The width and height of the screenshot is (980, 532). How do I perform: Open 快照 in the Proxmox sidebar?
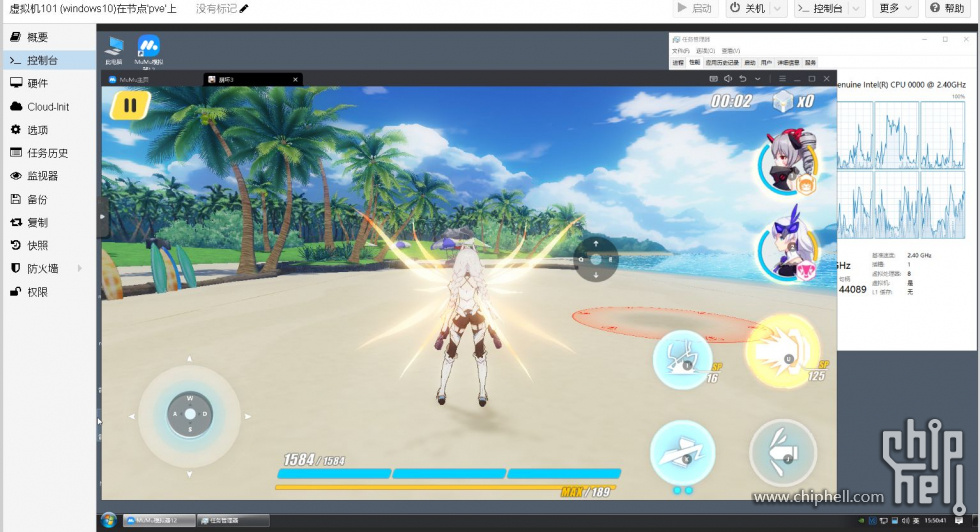[x=49, y=245]
